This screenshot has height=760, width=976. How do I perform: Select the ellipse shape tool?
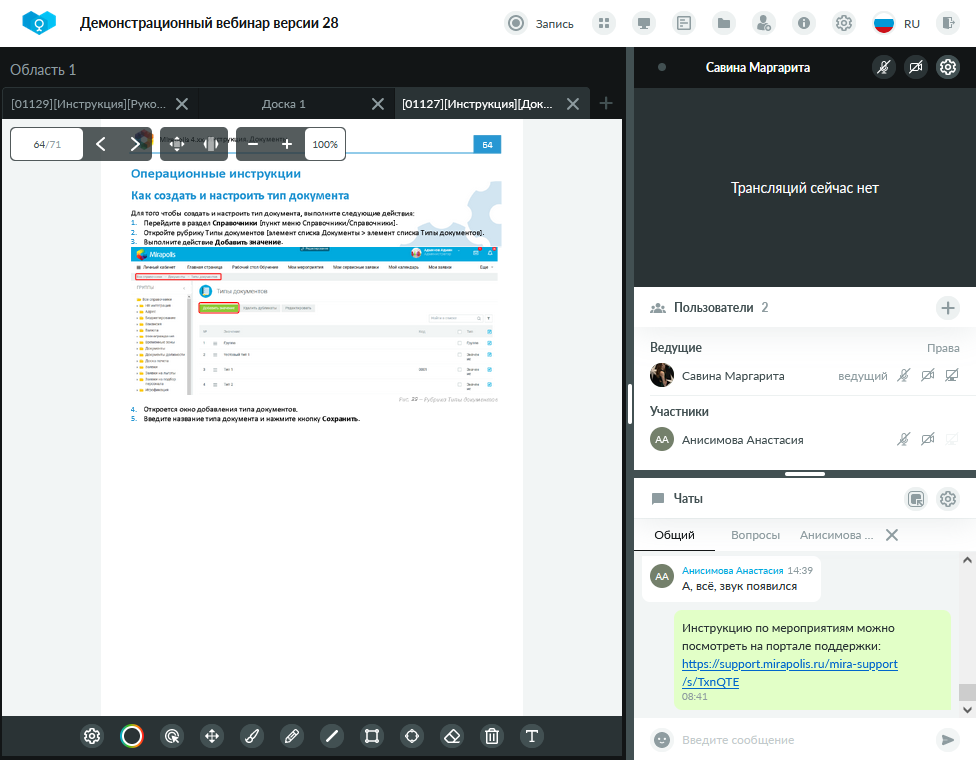[412, 736]
